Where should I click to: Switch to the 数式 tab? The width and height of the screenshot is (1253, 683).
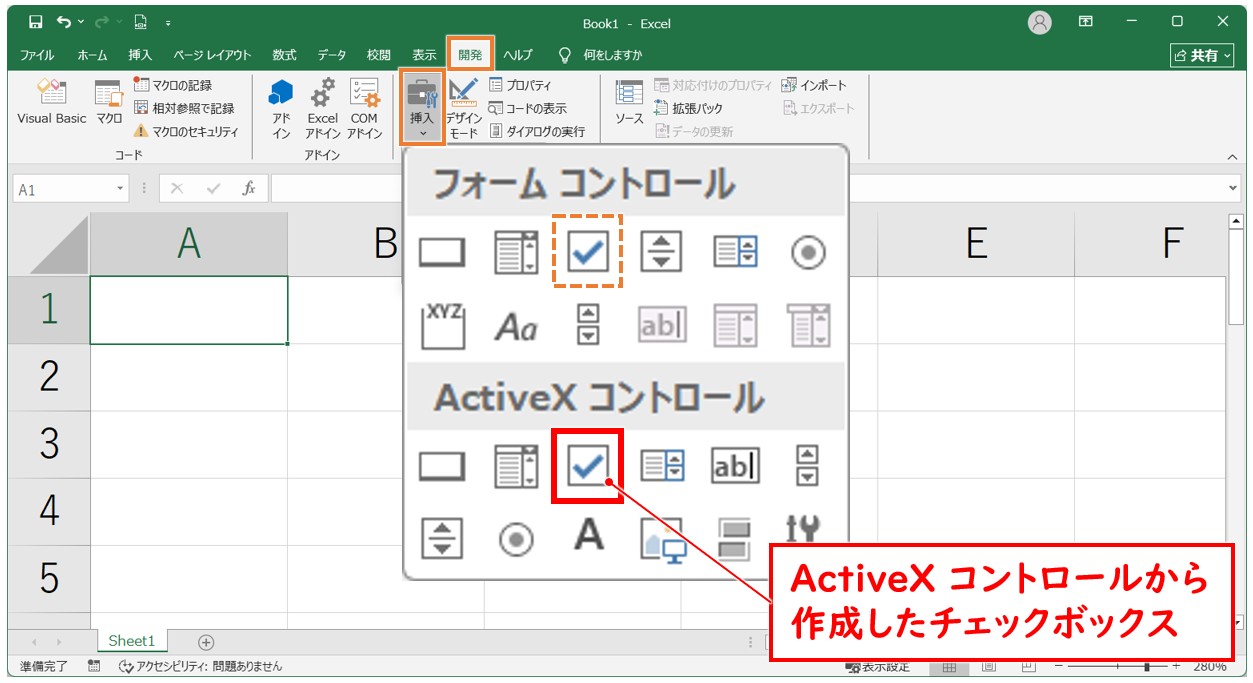click(x=284, y=55)
